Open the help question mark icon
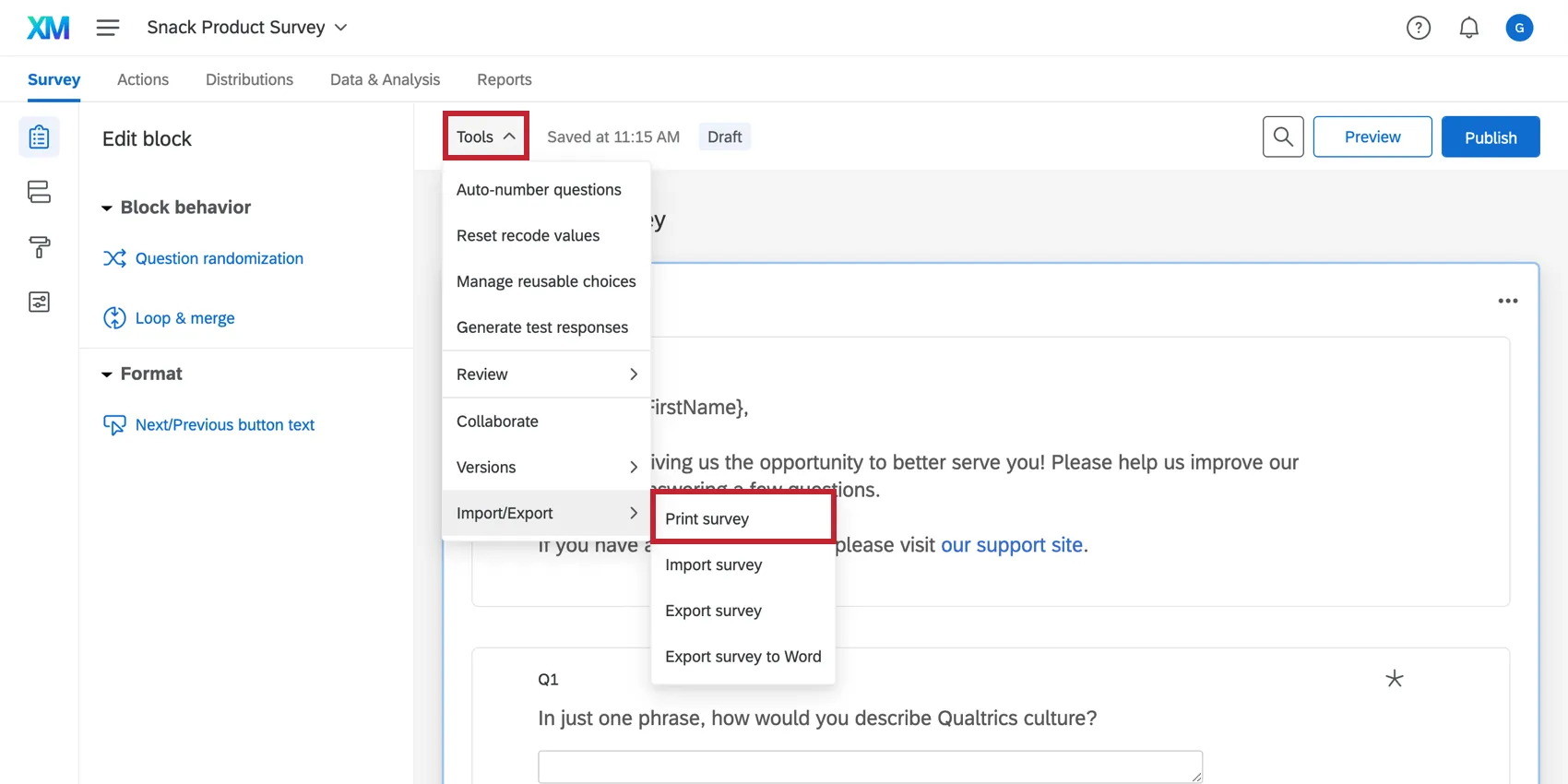The image size is (1568, 784). tap(1418, 28)
